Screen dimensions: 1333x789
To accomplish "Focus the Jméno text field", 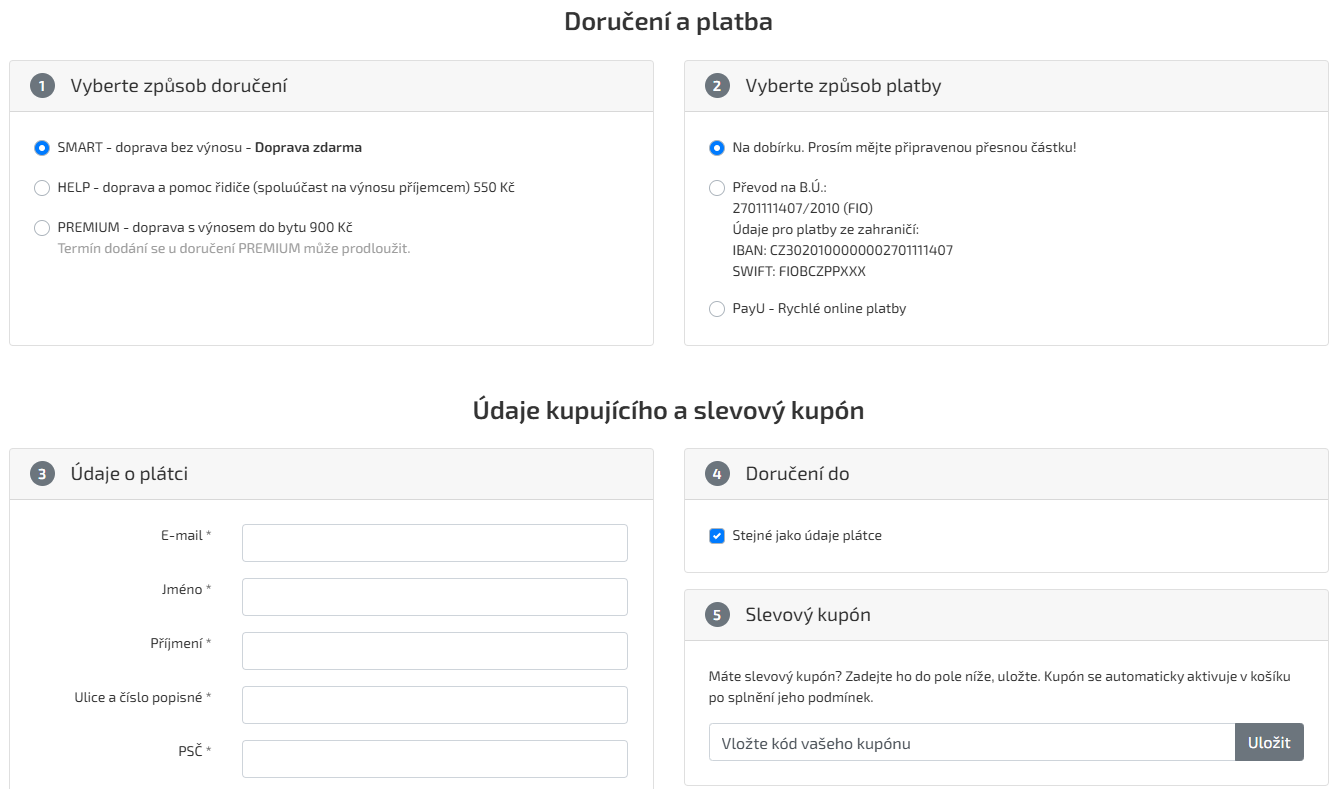I will coord(434,597).
